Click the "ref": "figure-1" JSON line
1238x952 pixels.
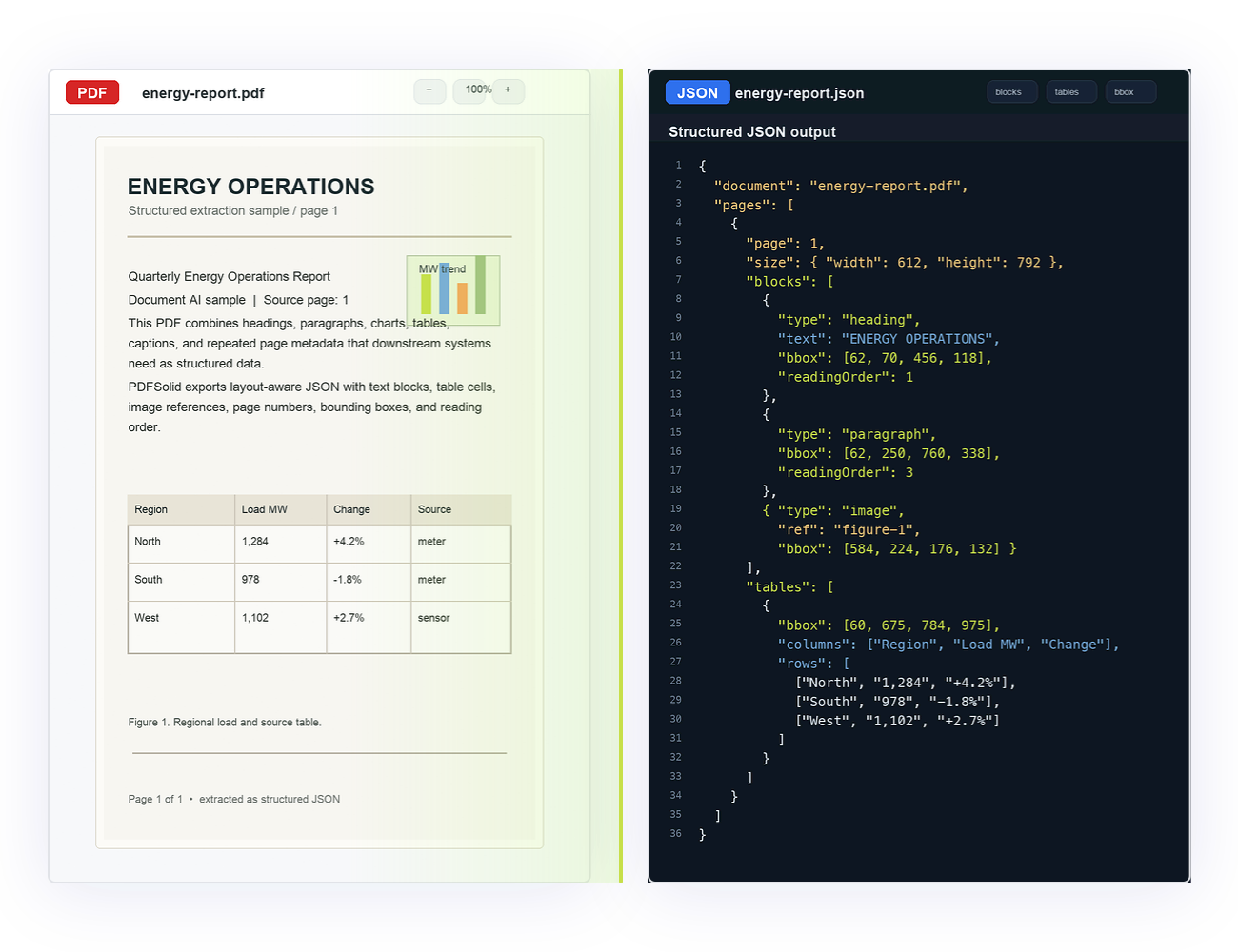click(x=849, y=529)
